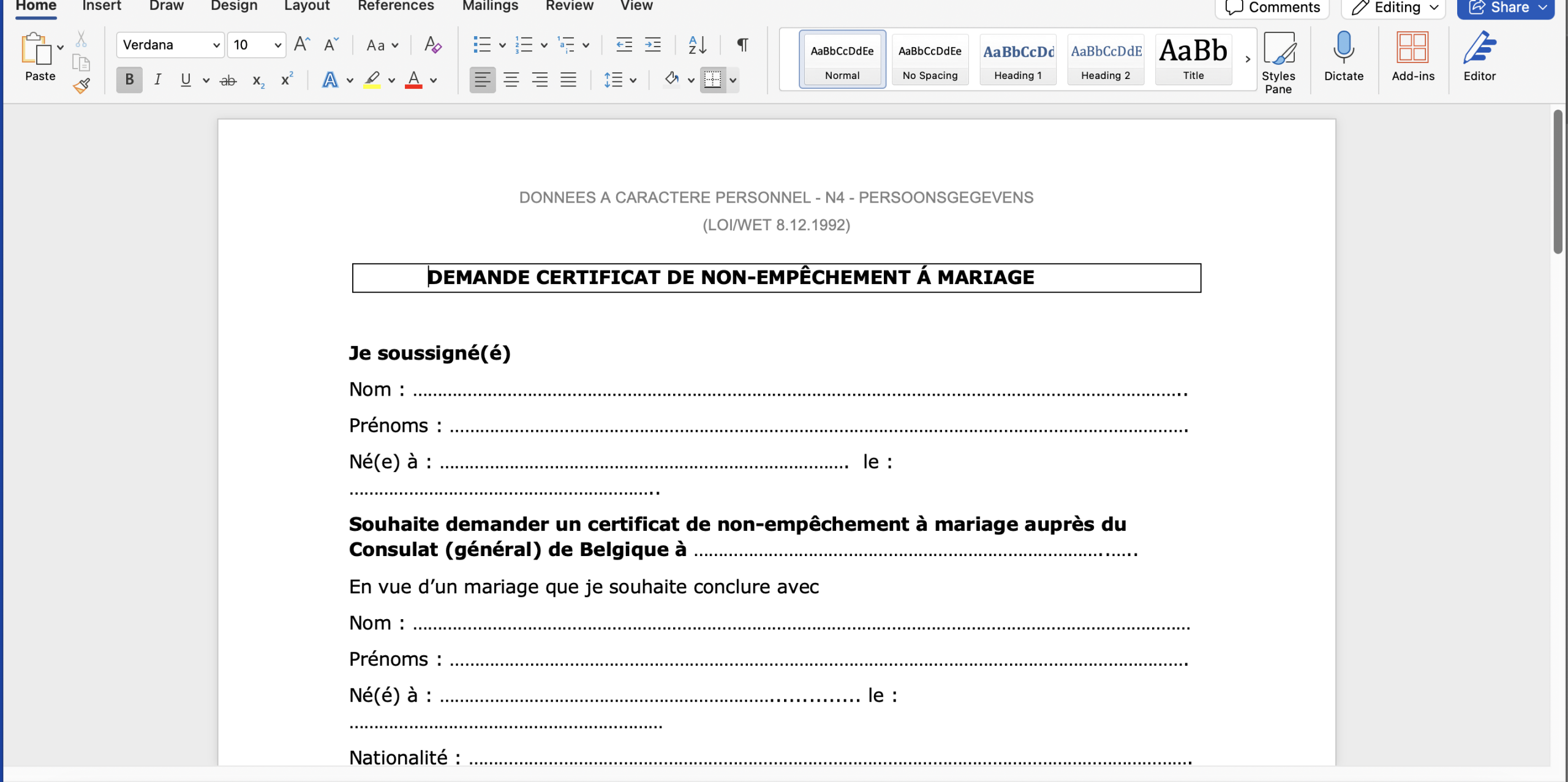Image resolution: width=1568 pixels, height=782 pixels.
Task: Open the Comments pane
Action: pos(1273,8)
